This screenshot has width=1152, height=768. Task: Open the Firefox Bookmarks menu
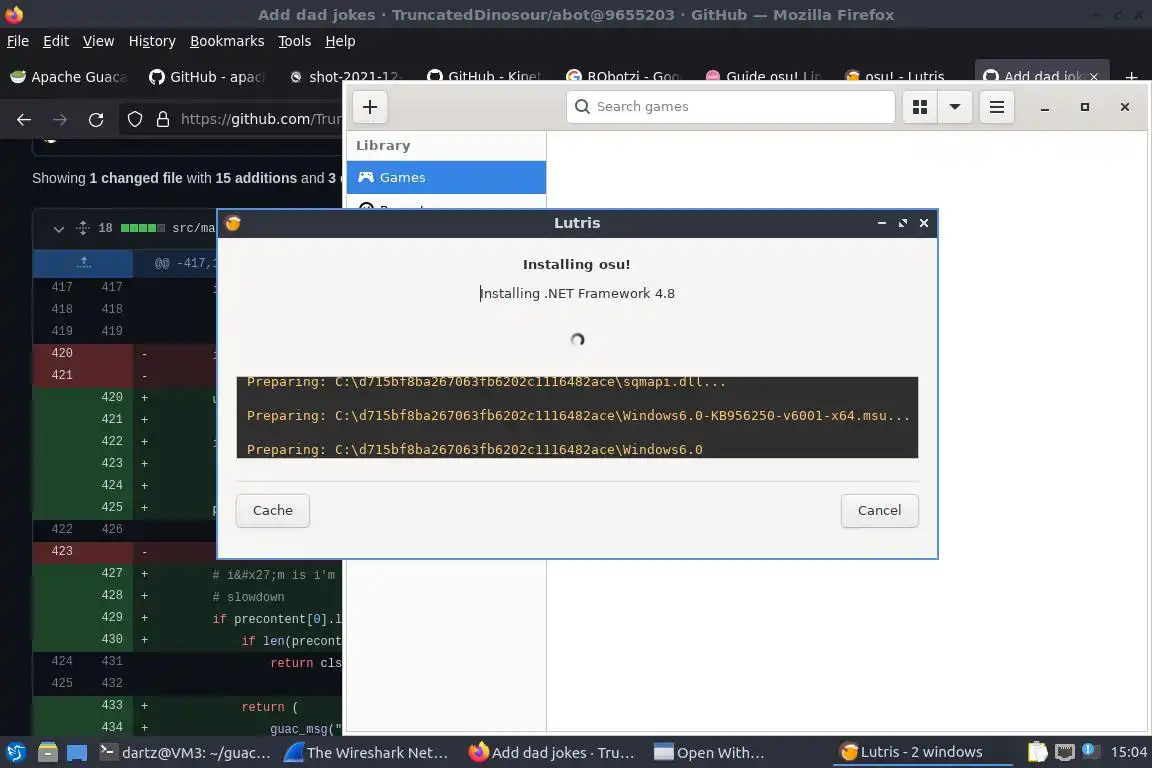tap(227, 41)
